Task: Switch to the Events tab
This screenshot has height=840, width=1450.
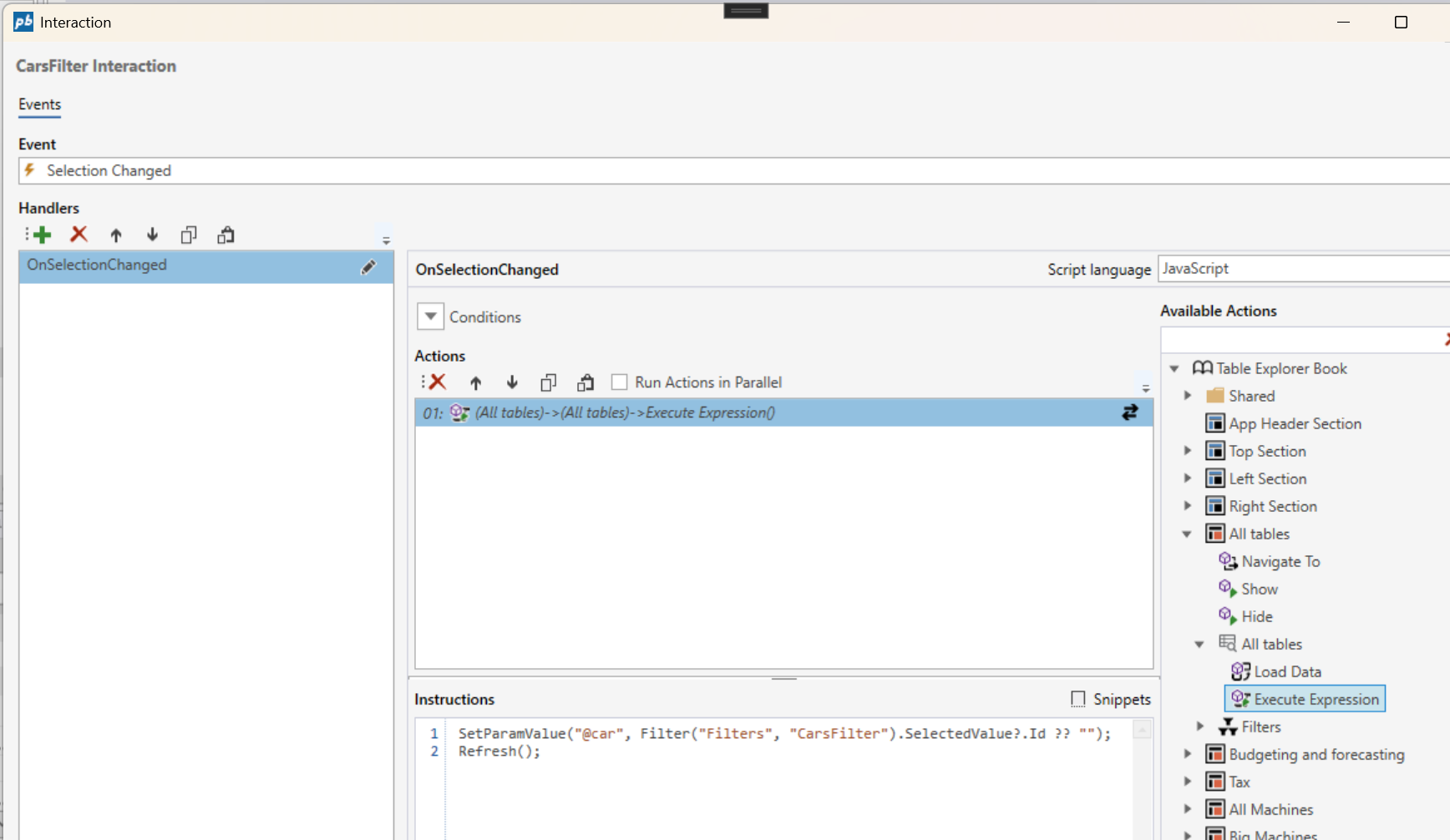Action: (39, 104)
